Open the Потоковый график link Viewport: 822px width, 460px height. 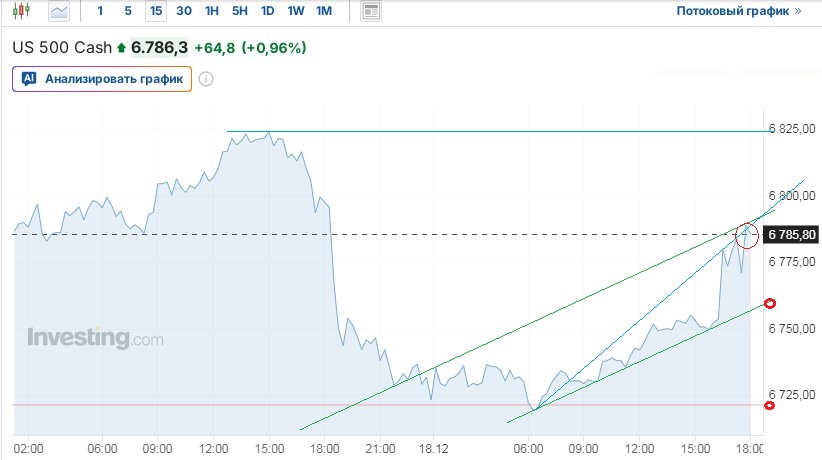tap(738, 11)
